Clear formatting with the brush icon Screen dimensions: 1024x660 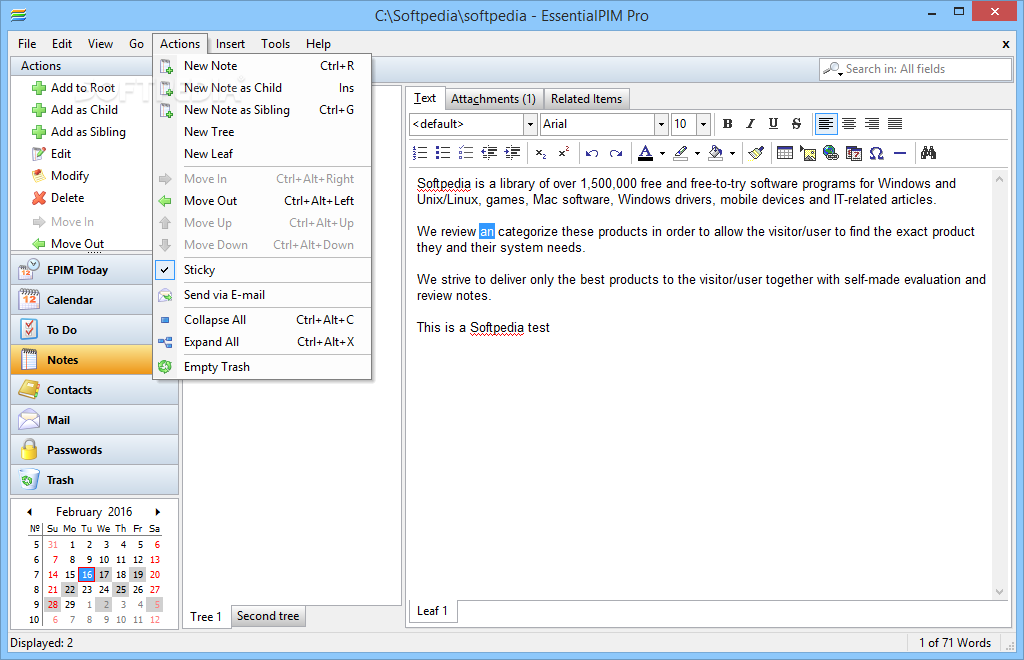coord(756,153)
